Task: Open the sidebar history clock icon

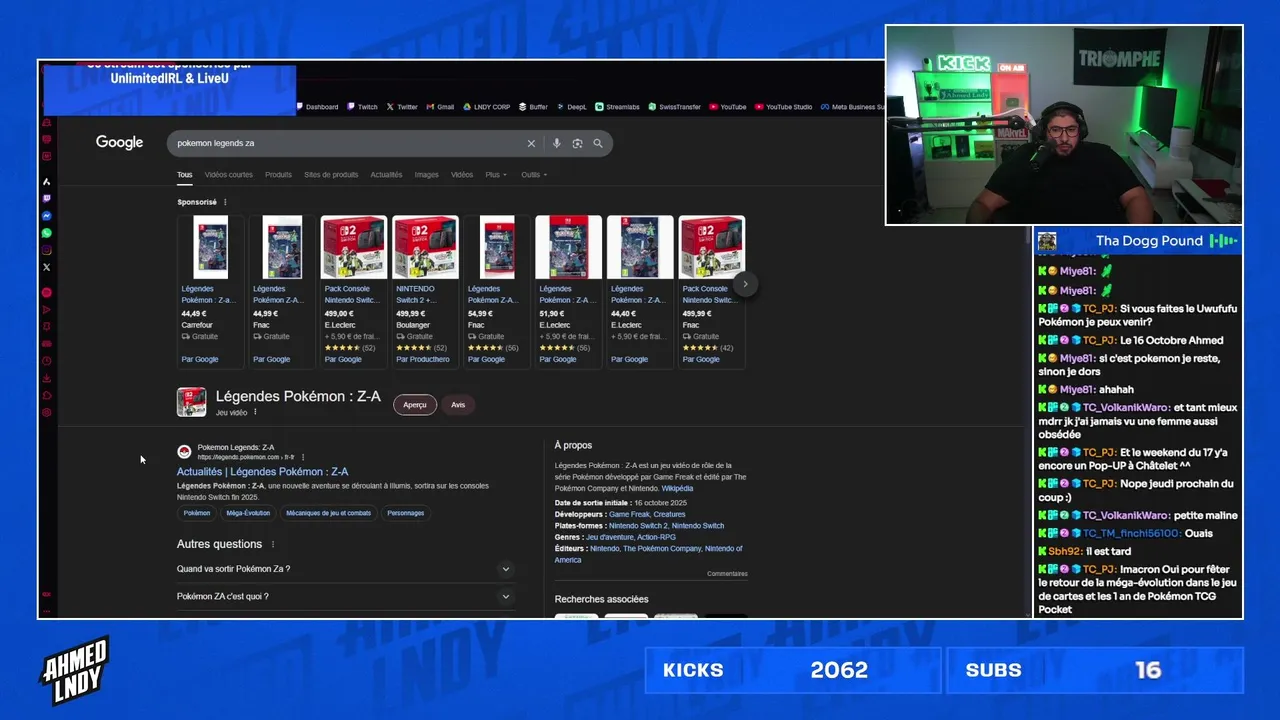Action: (x=47, y=361)
